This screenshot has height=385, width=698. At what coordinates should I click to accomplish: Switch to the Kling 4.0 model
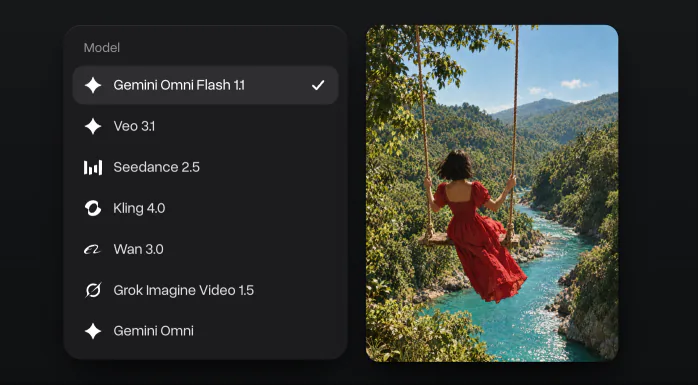point(205,208)
